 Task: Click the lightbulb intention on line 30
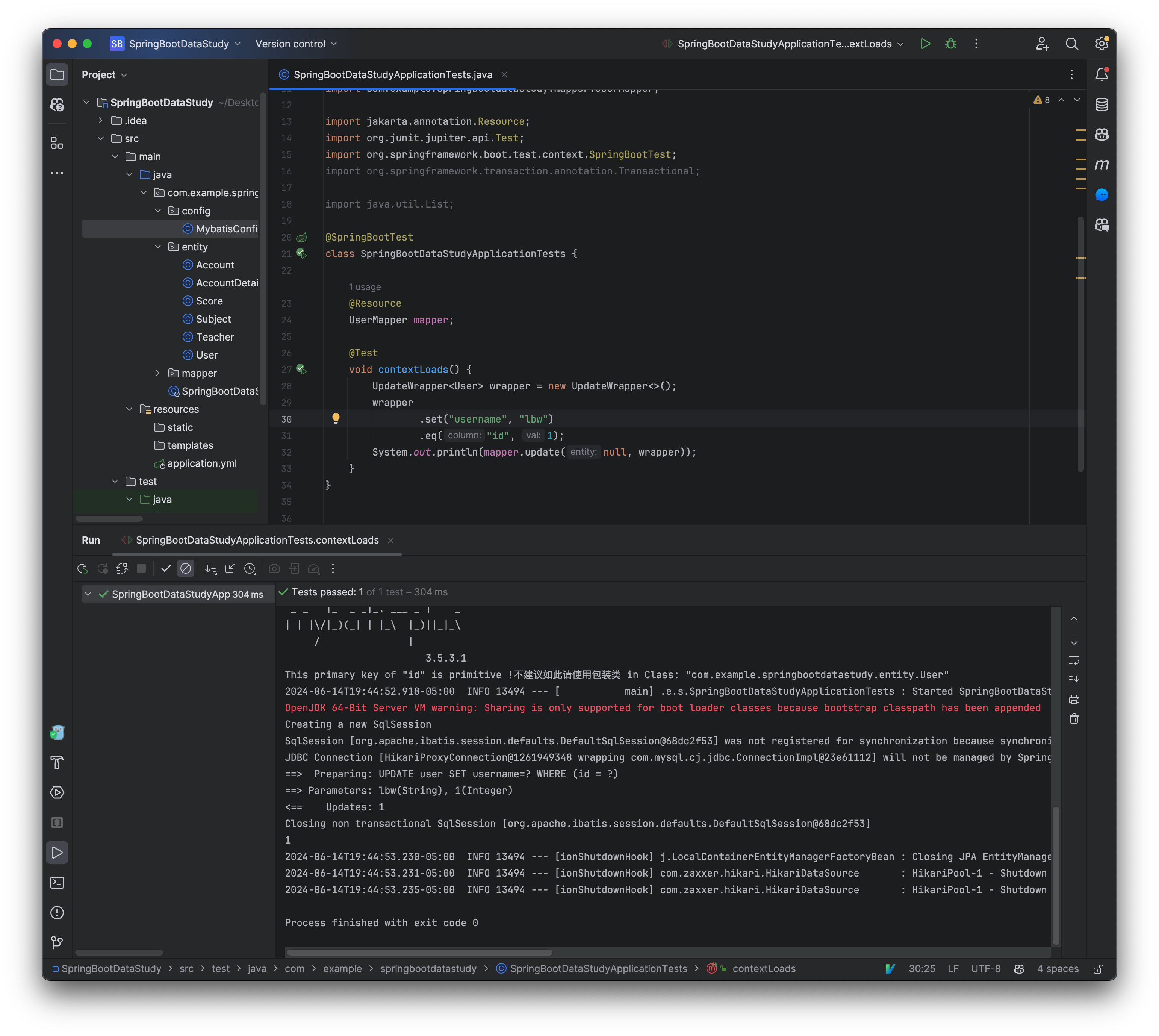point(336,419)
